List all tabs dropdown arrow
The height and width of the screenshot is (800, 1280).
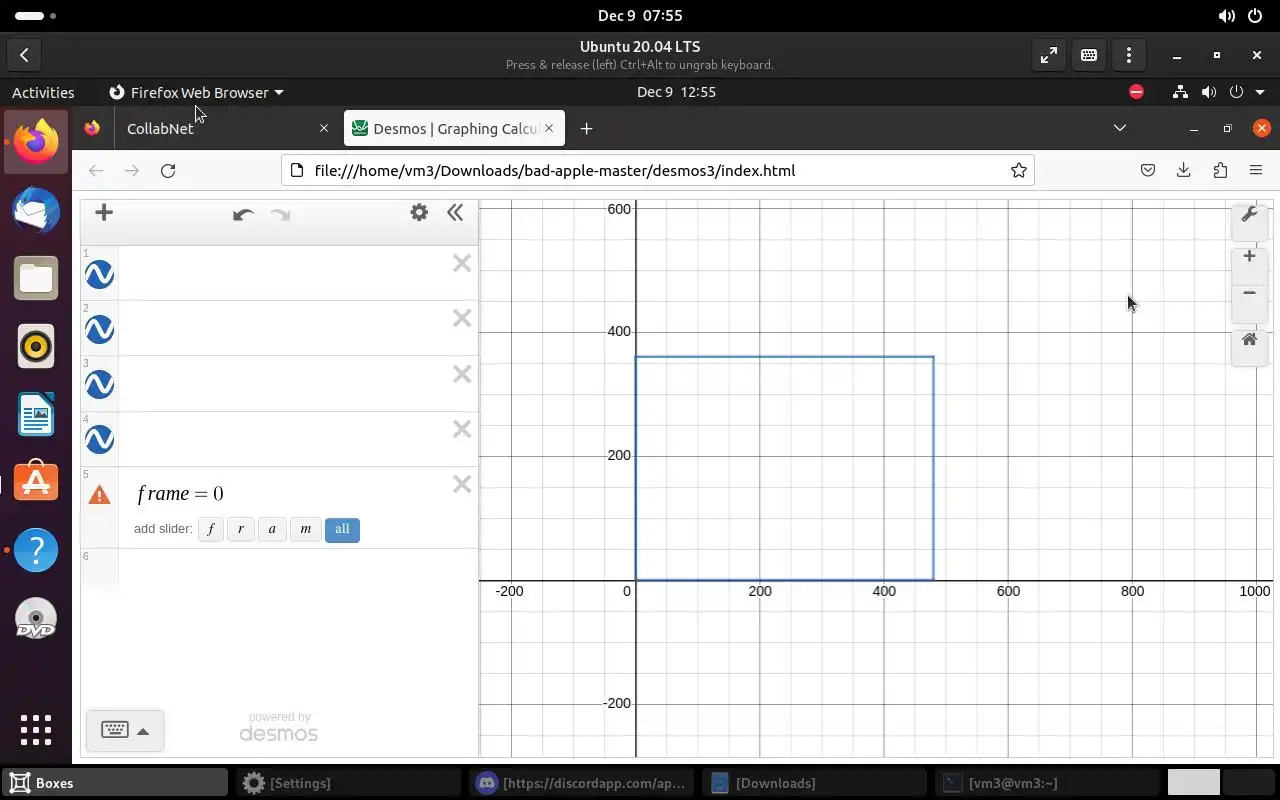pos(1120,128)
